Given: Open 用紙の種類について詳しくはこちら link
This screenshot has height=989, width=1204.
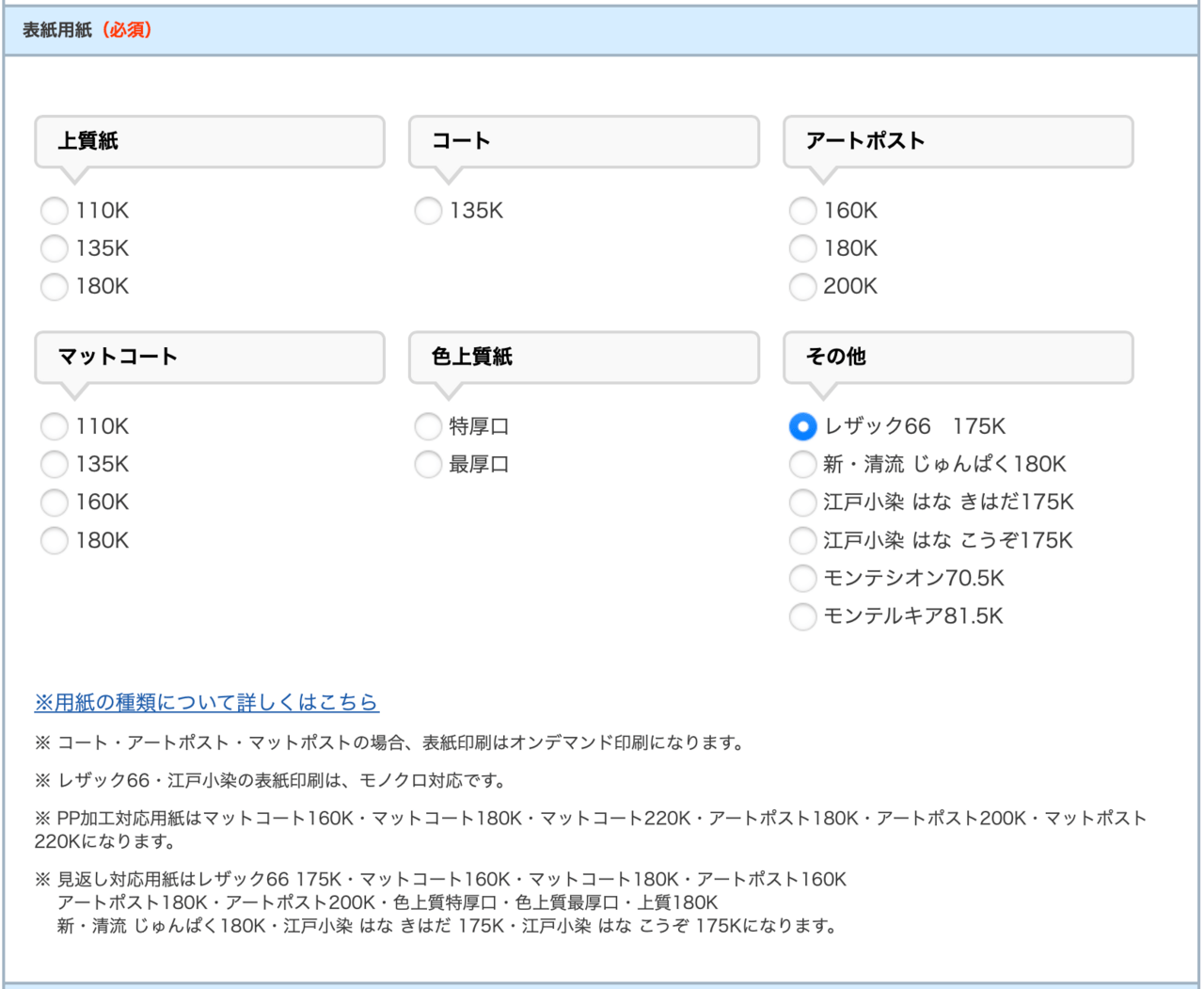Looking at the screenshot, I should coord(206,702).
